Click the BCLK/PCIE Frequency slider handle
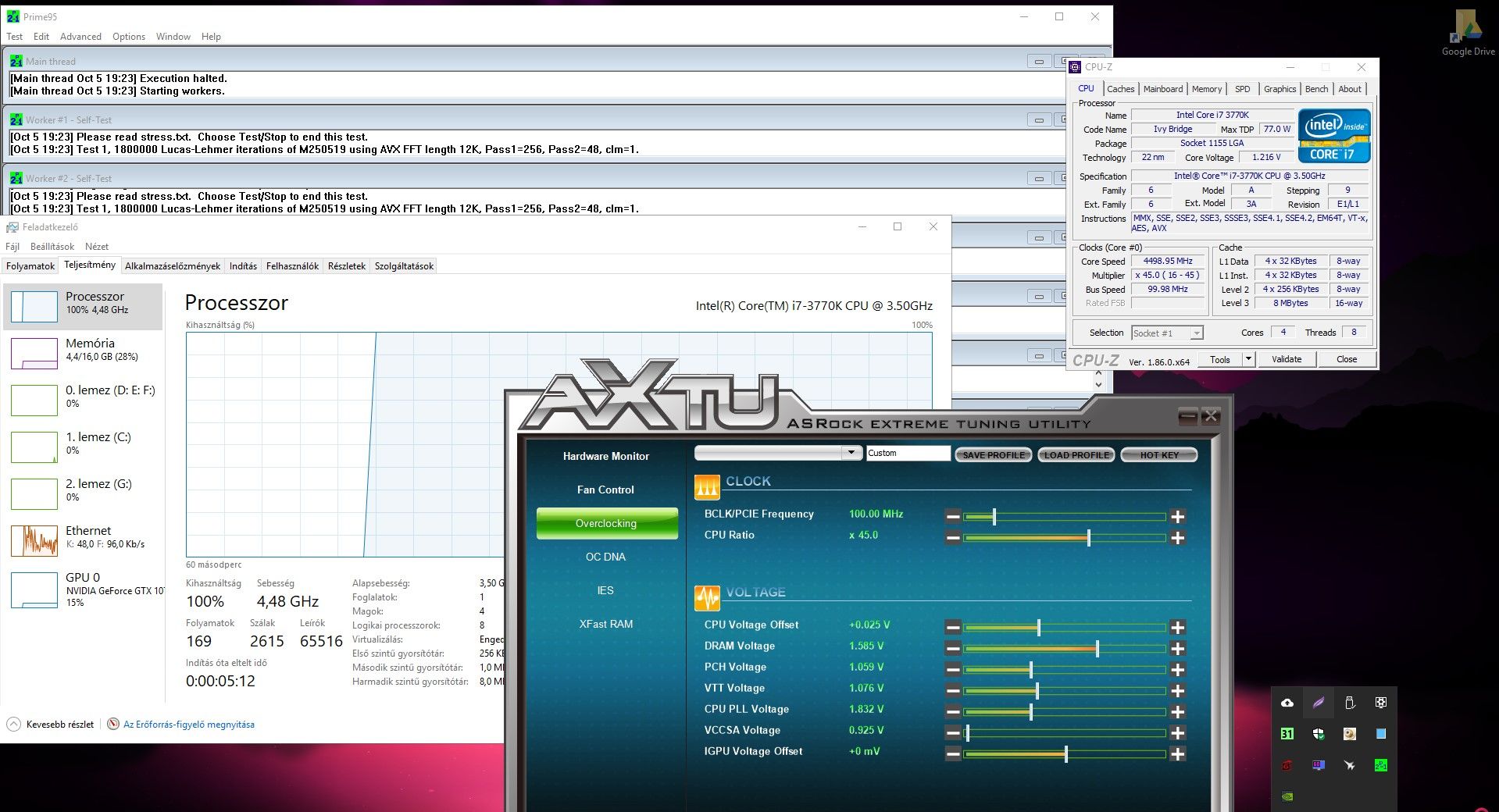Screen dimensions: 1499x812 [x=994, y=516]
